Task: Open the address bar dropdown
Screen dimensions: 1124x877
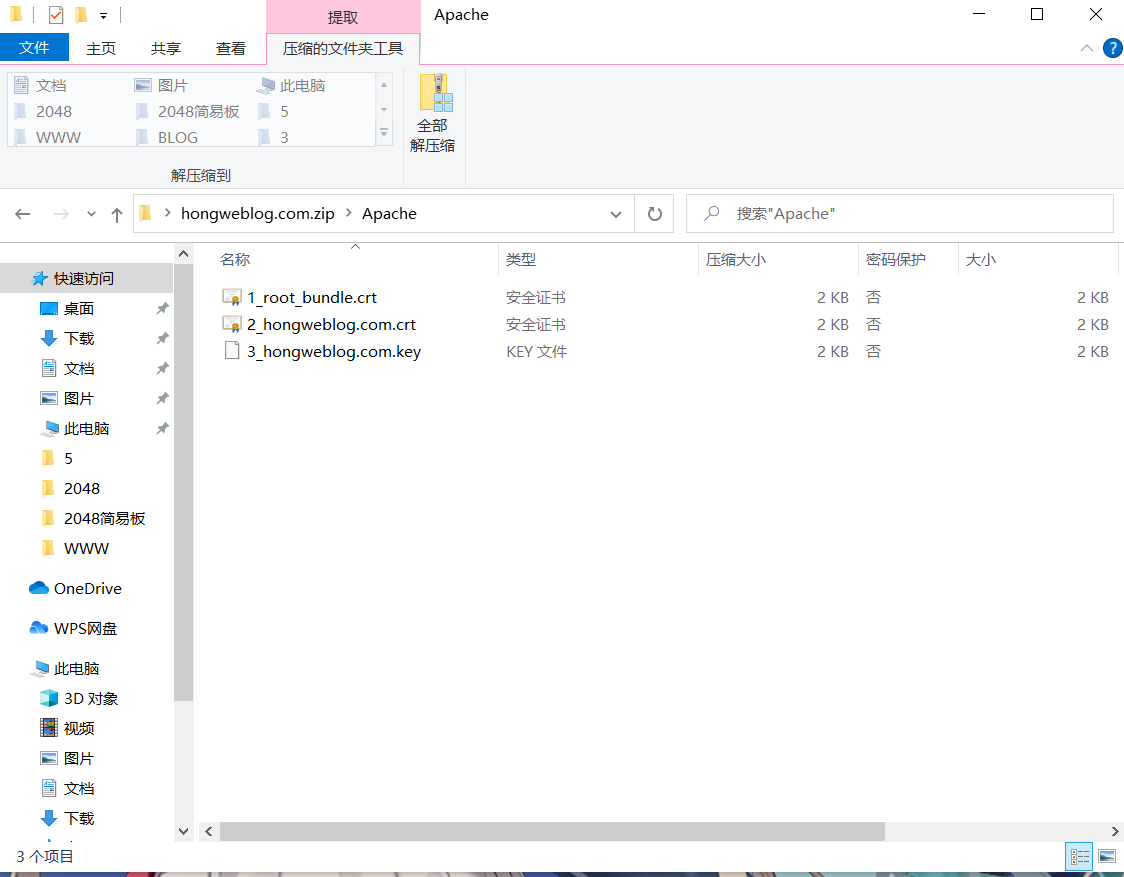Action: pos(616,213)
